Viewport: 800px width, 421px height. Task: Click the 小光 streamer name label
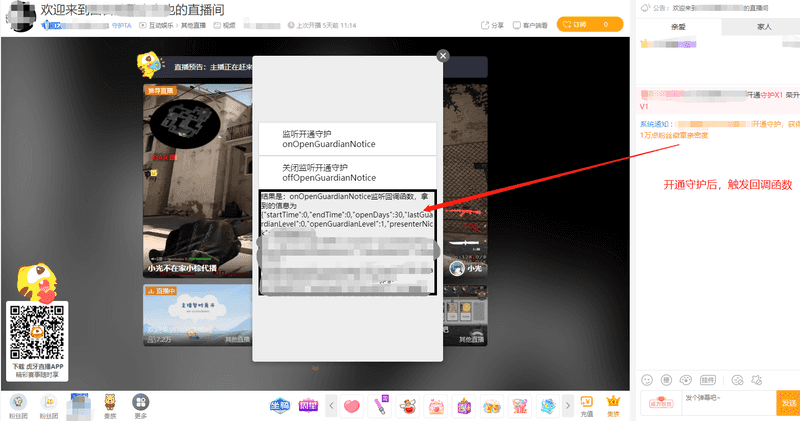(474, 268)
